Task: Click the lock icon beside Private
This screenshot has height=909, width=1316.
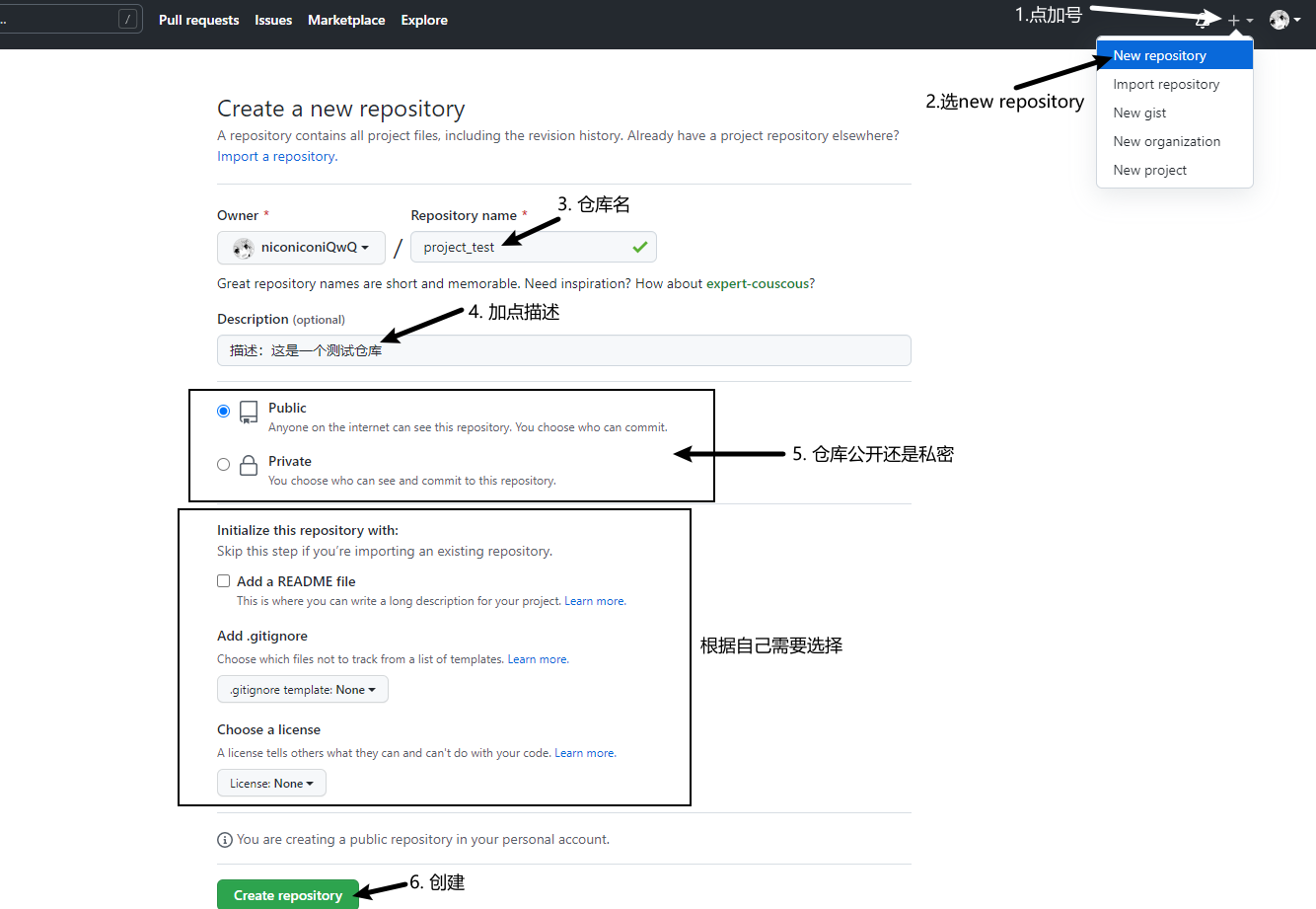Action: pyautogui.click(x=249, y=465)
